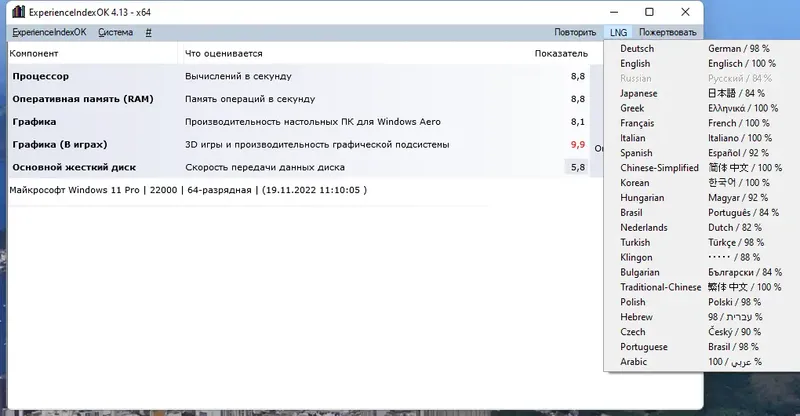Select Nederlands language

click(x=702, y=227)
